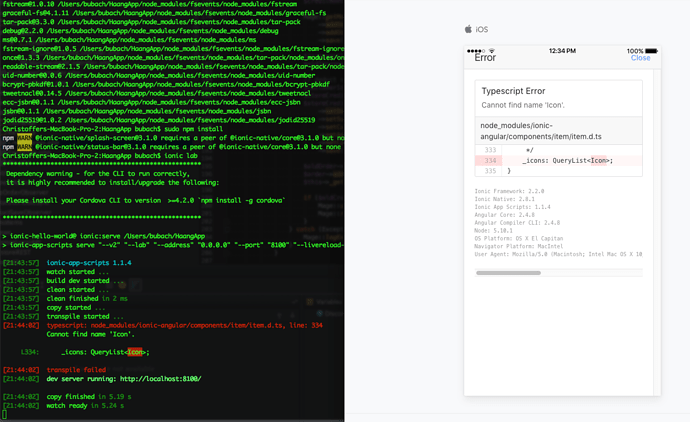The height and width of the screenshot is (422, 690).
Task: Click Cordova CLI install instruction in terminal
Action: 145,200
